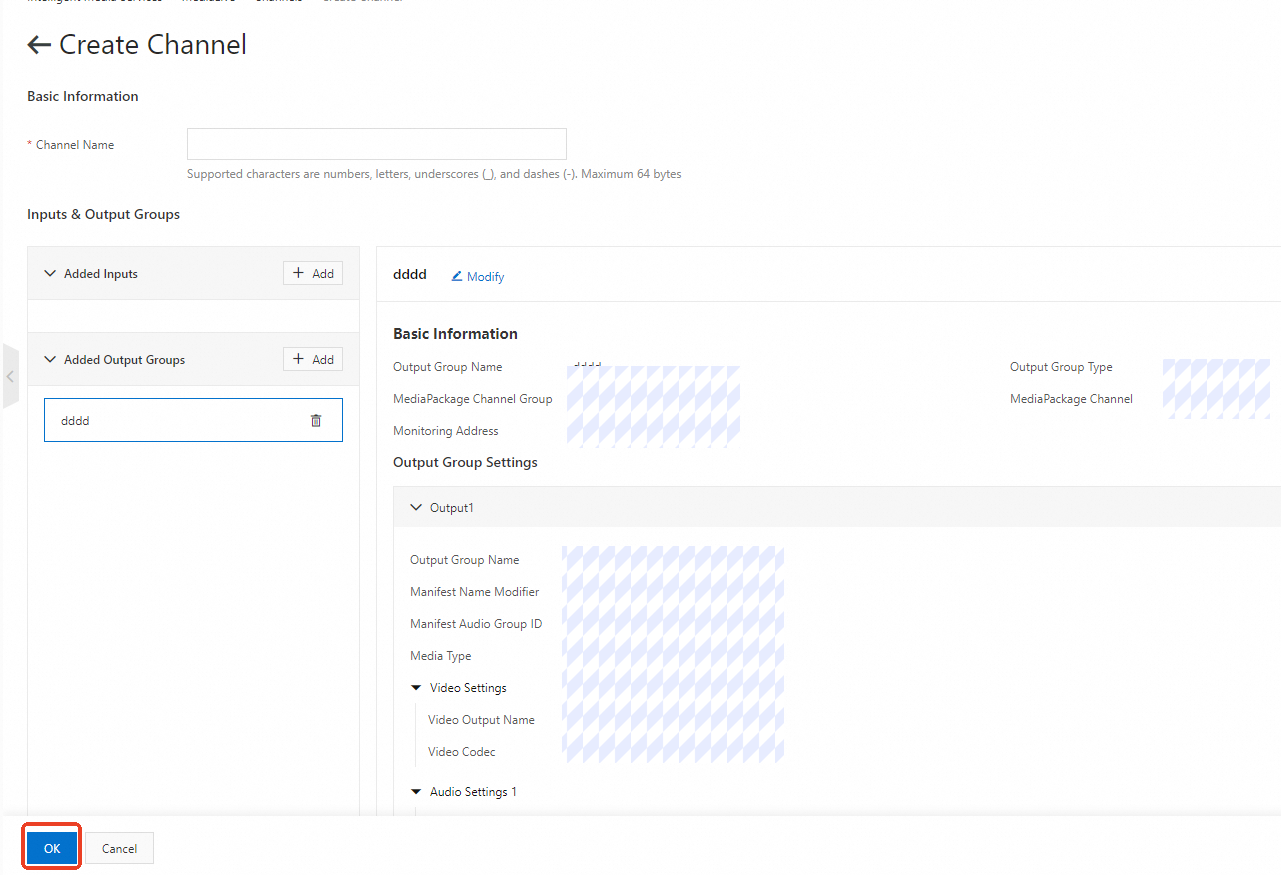Click the plus icon in Added Inputs
The image size is (1281, 875).
pyautogui.click(x=298, y=273)
